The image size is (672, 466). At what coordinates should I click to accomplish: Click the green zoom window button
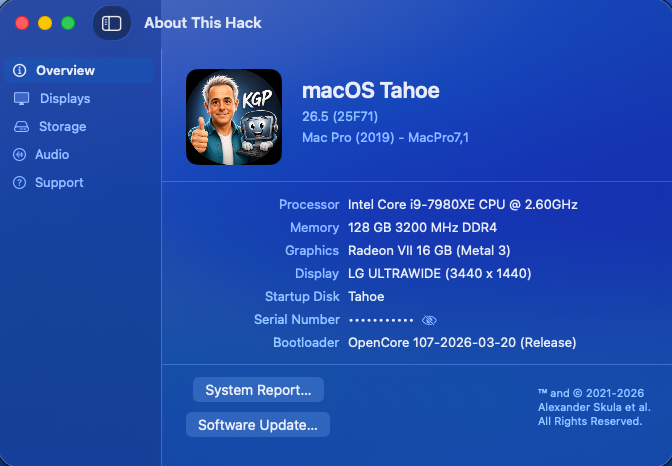point(68,23)
